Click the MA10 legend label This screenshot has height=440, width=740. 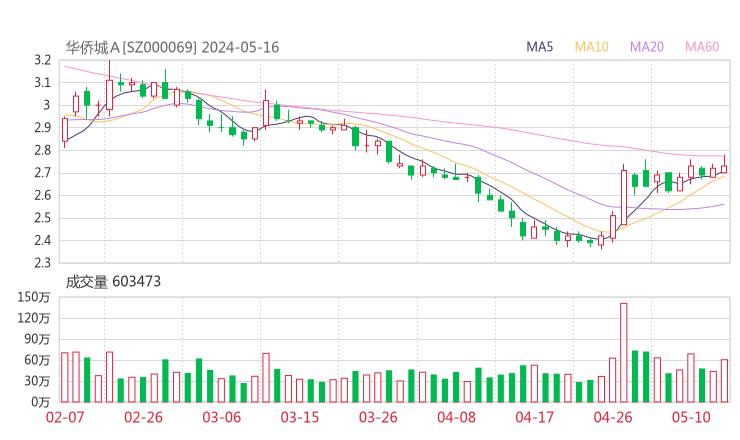[x=591, y=47]
